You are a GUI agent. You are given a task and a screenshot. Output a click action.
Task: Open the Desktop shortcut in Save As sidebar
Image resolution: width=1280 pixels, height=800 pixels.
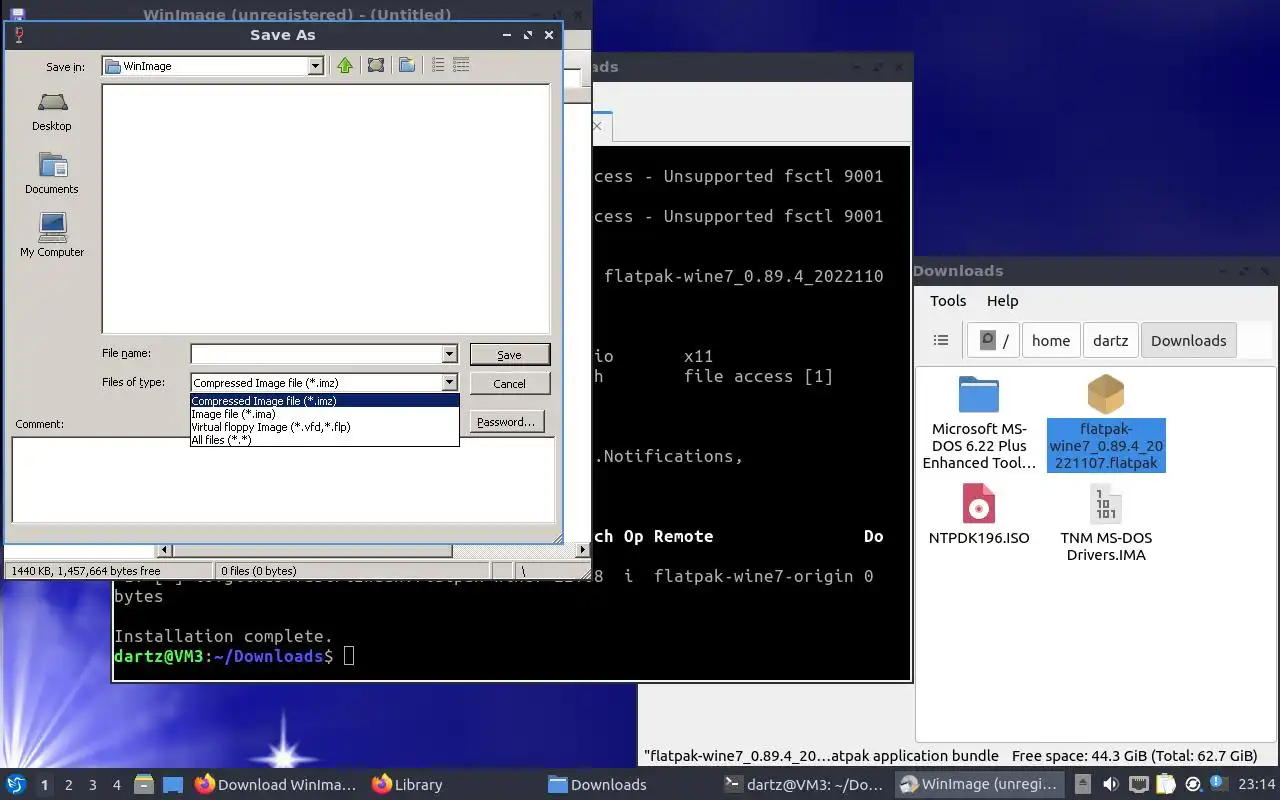(52, 111)
